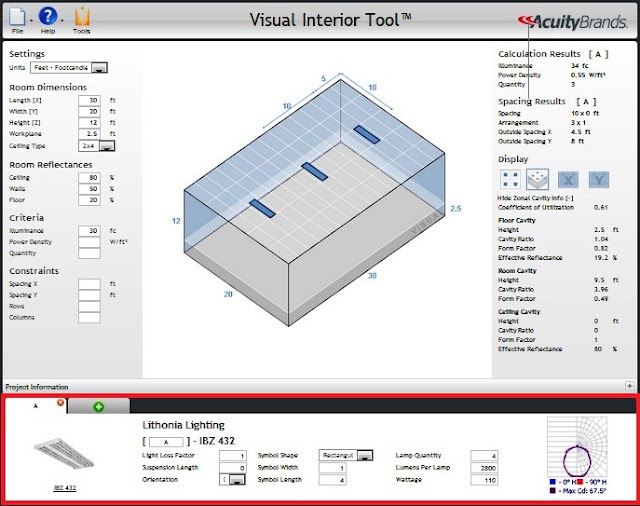Click the Room Cavity Ratio value 3.96

601,289
